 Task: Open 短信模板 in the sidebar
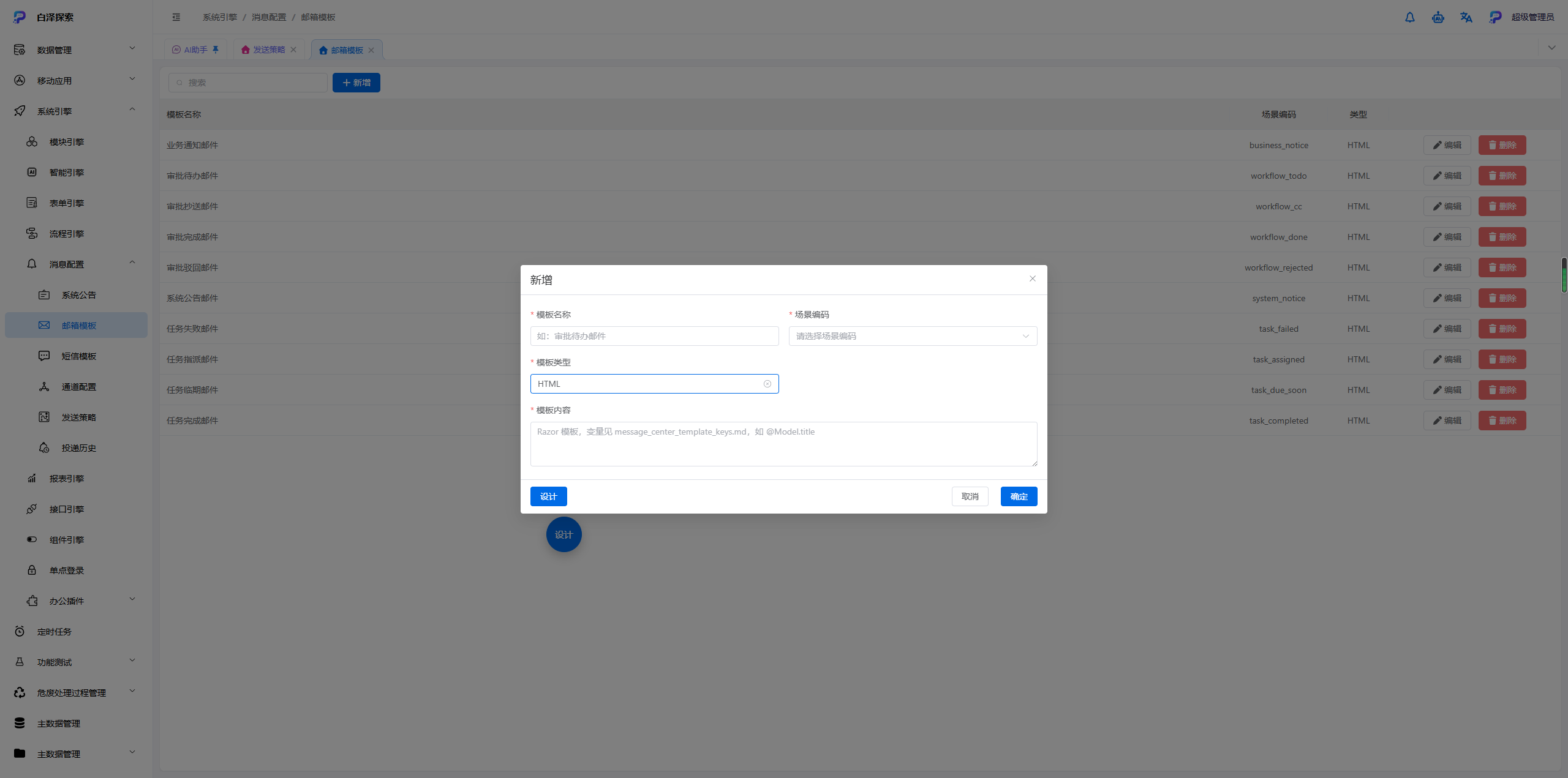pyautogui.click(x=76, y=356)
